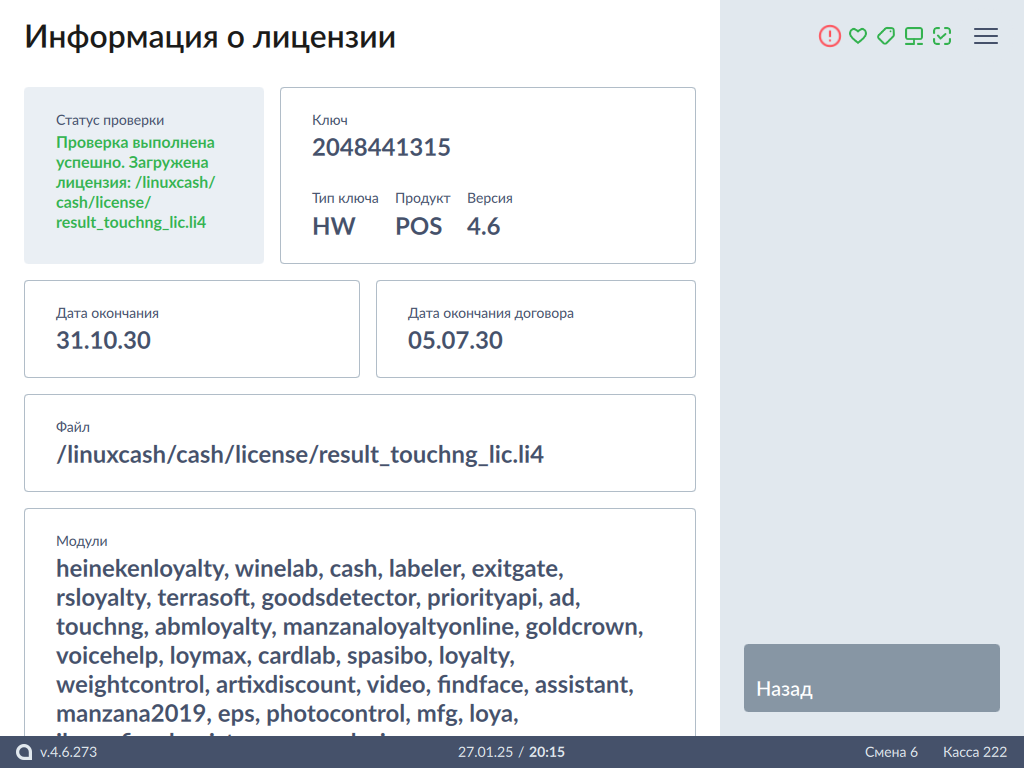Click the green heart status icon
The image size is (1024, 768).
857,36
